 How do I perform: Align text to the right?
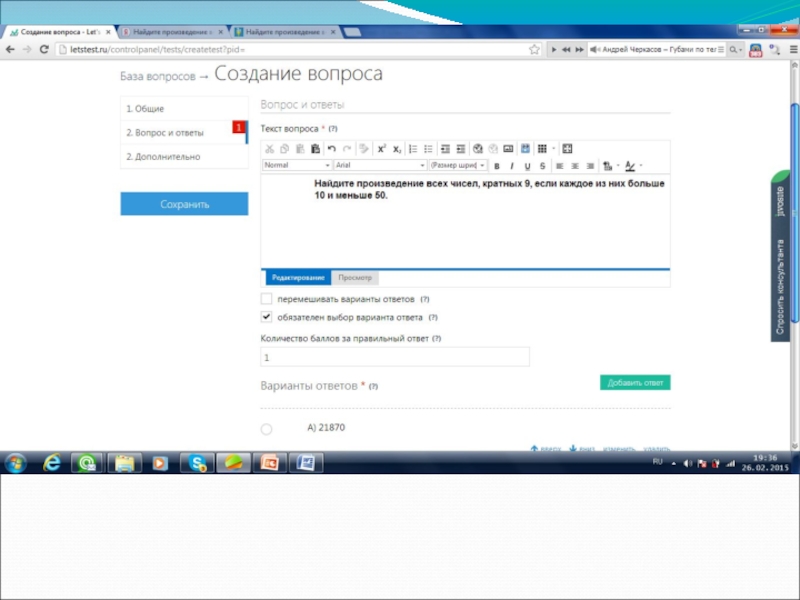tap(590, 166)
